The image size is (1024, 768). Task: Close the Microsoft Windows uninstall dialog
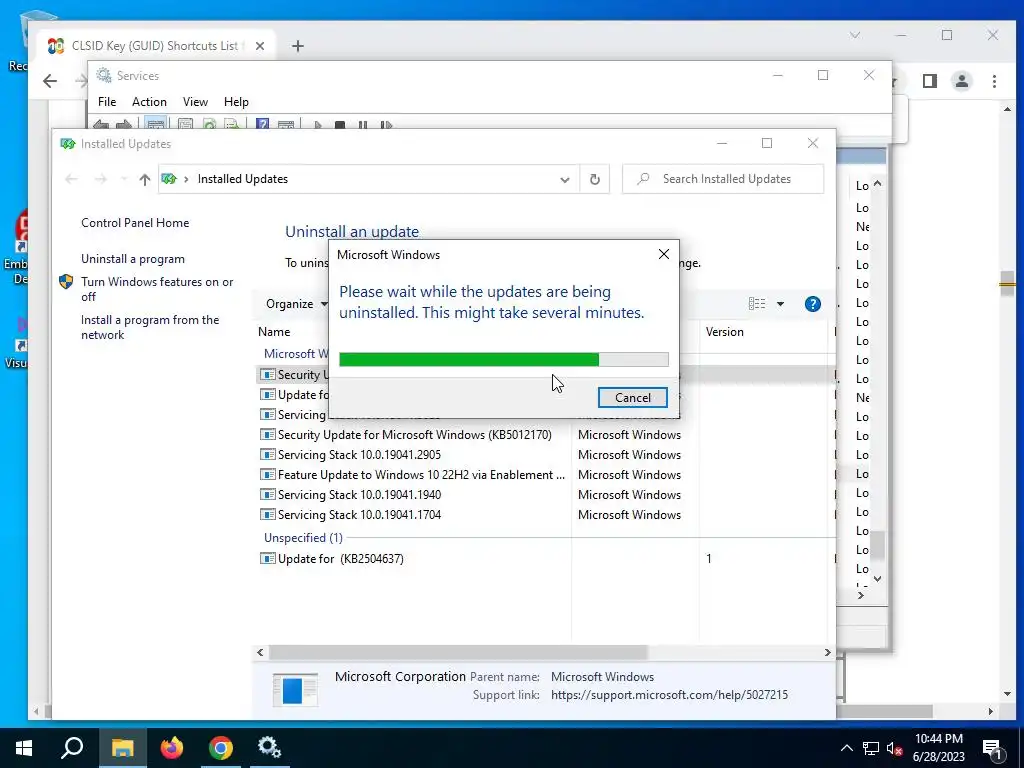pos(664,254)
